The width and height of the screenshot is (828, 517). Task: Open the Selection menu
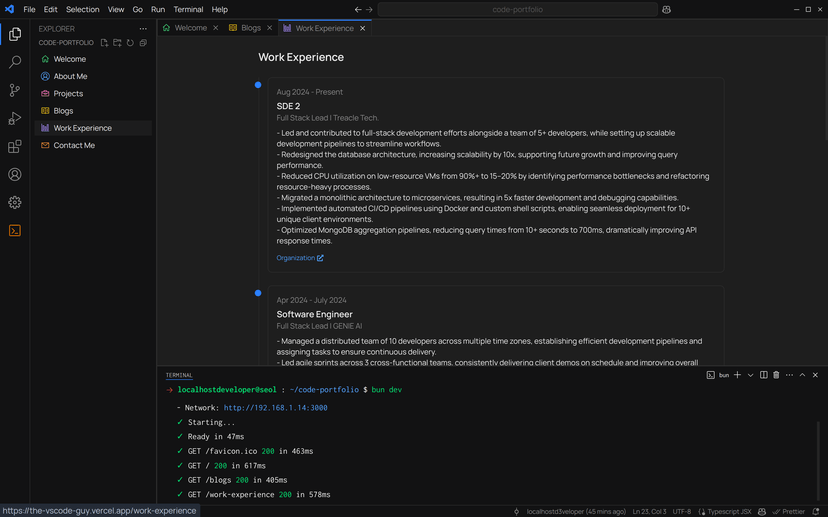pyautogui.click(x=82, y=10)
